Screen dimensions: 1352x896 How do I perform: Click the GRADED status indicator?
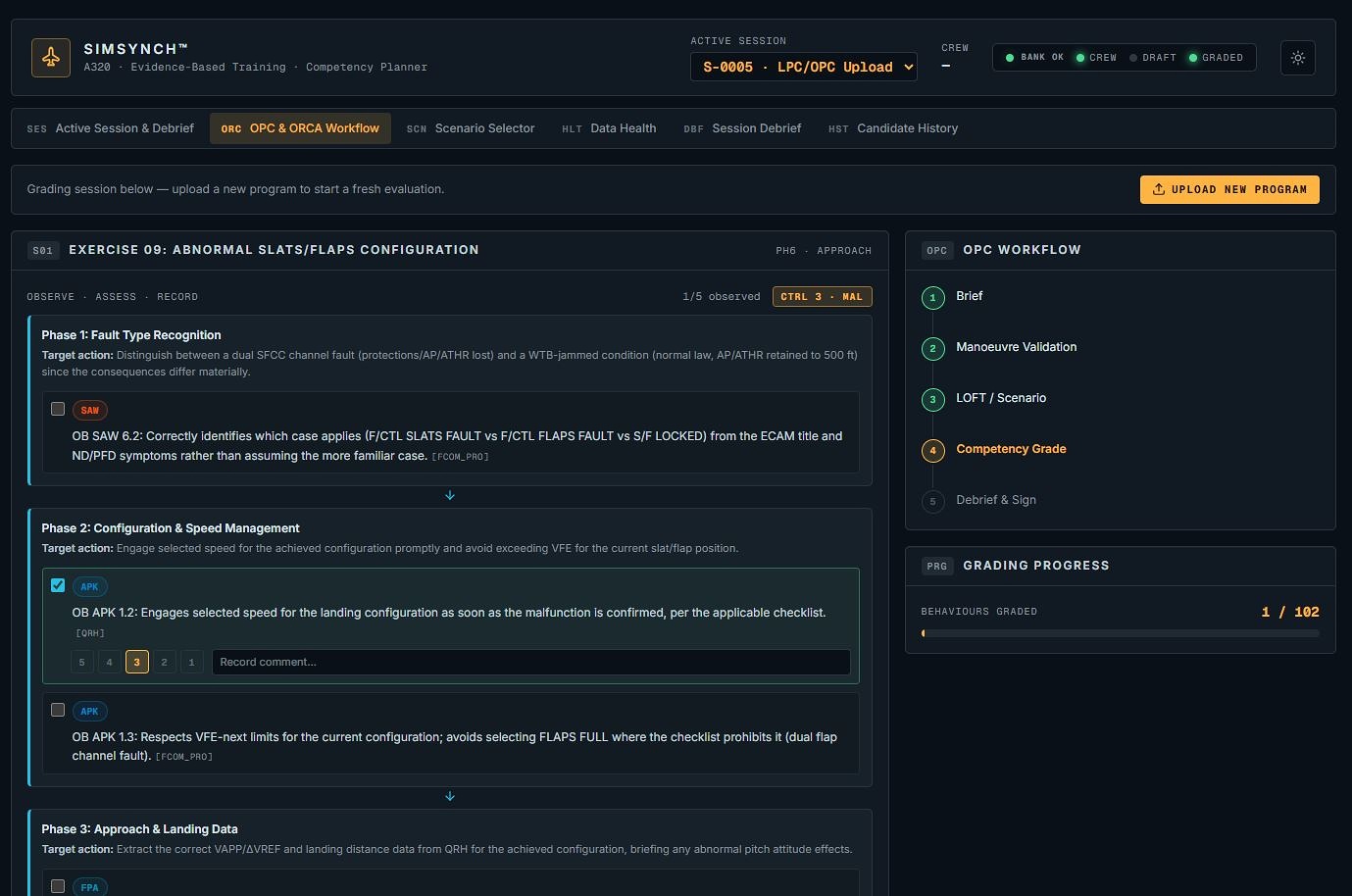[x=1216, y=58]
